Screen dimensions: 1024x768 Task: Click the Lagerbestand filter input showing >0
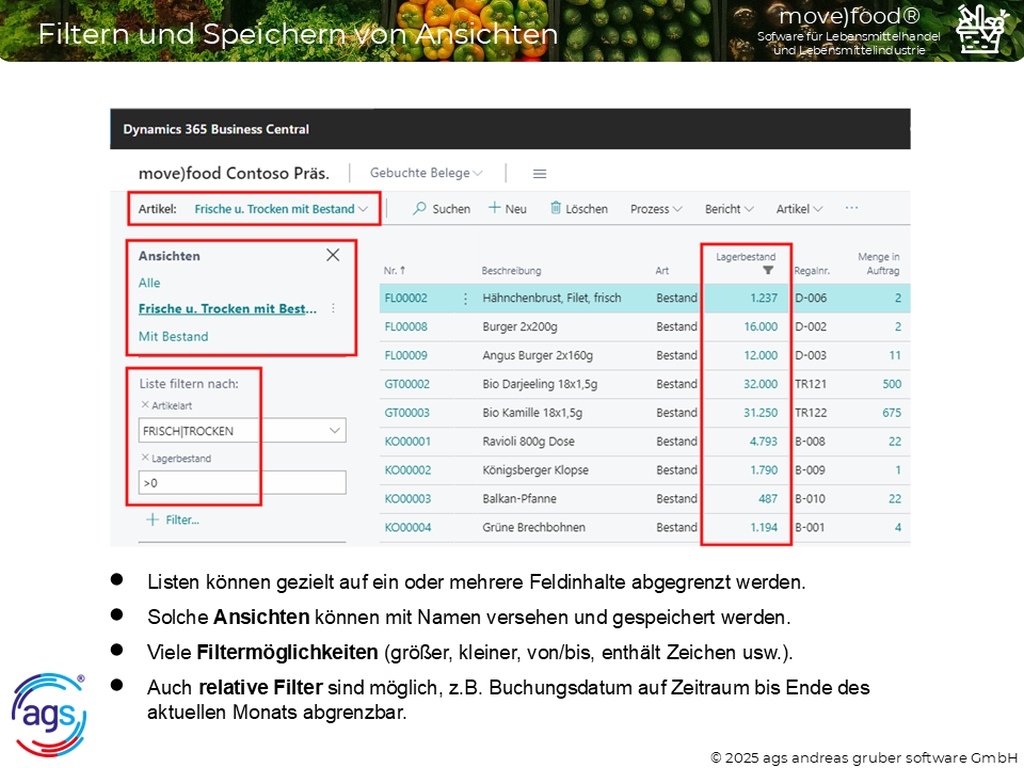point(242,483)
